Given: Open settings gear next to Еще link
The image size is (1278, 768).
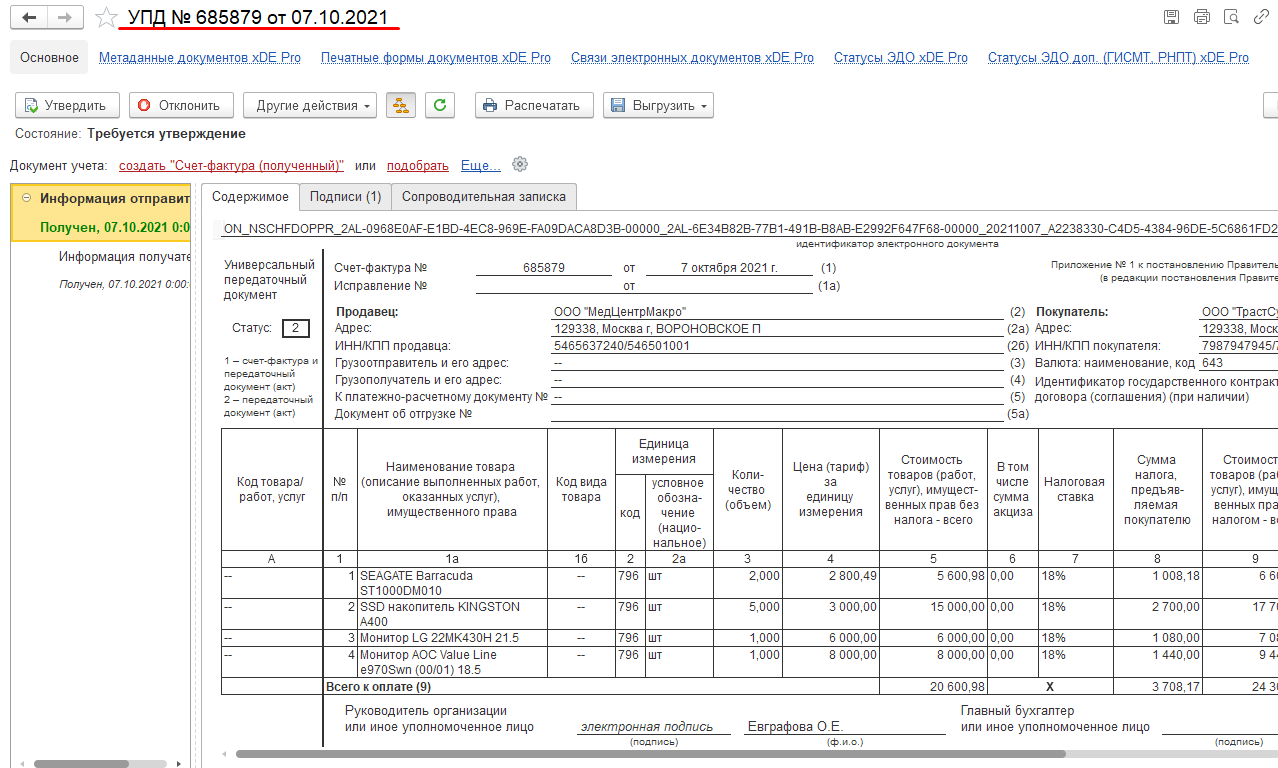Looking at the screenshot, I should pyautogui.click(x=519, y=165).
